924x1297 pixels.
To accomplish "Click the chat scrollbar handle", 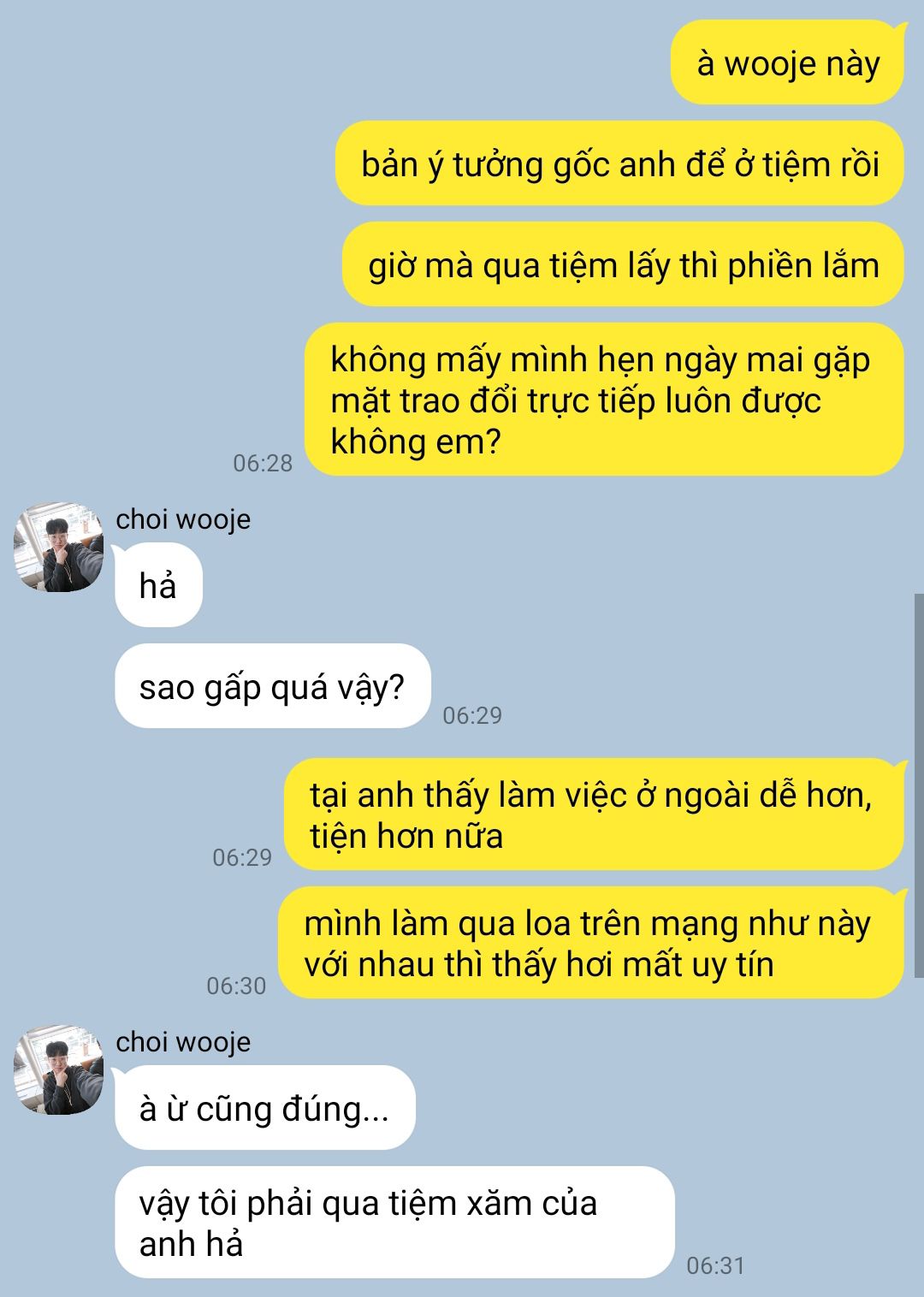I will 919,785.
